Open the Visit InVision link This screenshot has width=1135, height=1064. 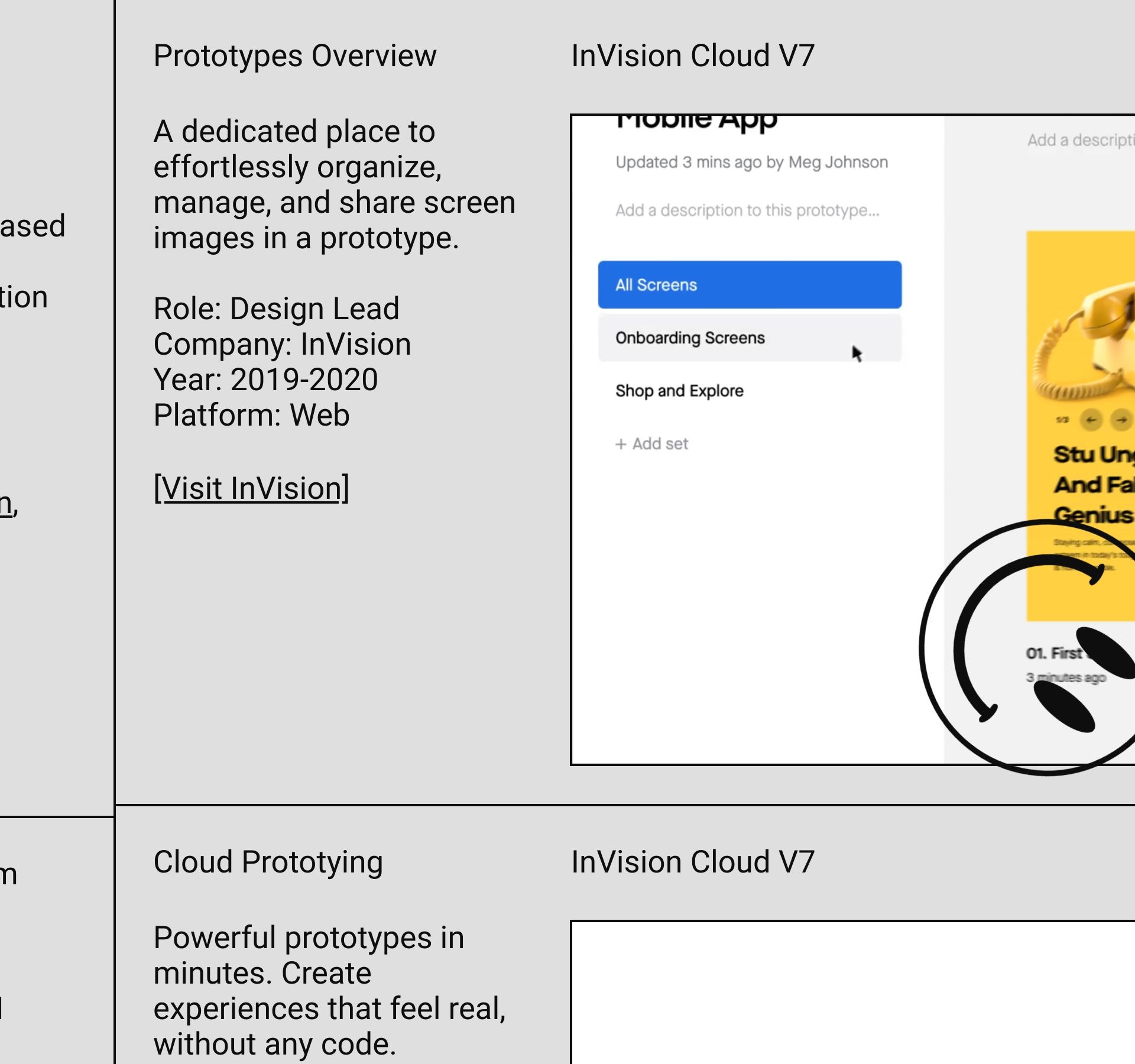coord(251,489)
